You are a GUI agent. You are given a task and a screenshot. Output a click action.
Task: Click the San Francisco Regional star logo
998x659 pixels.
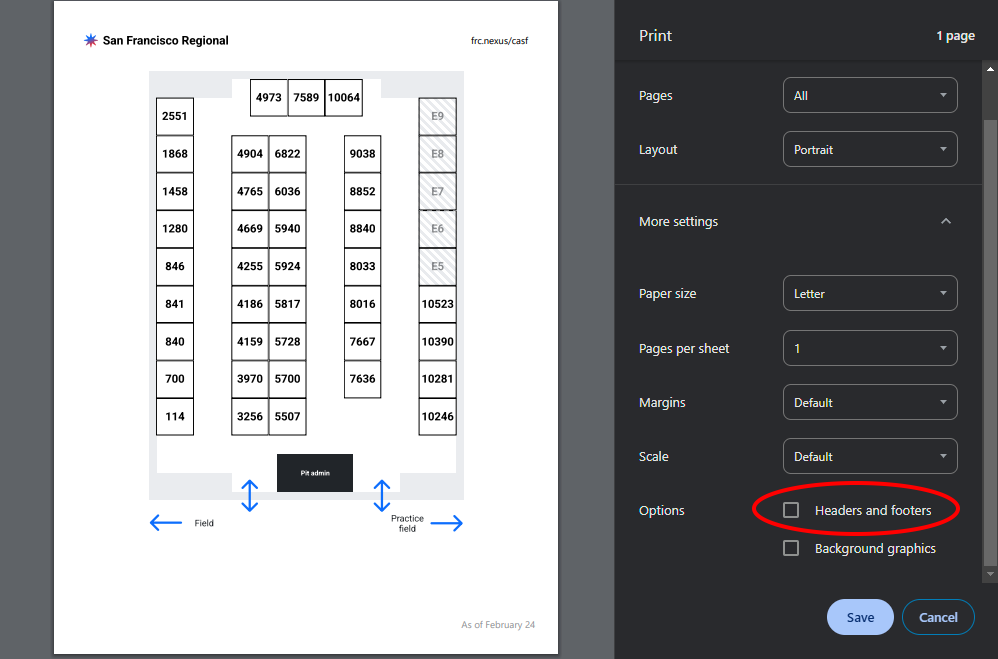click(x=90, y=41)
